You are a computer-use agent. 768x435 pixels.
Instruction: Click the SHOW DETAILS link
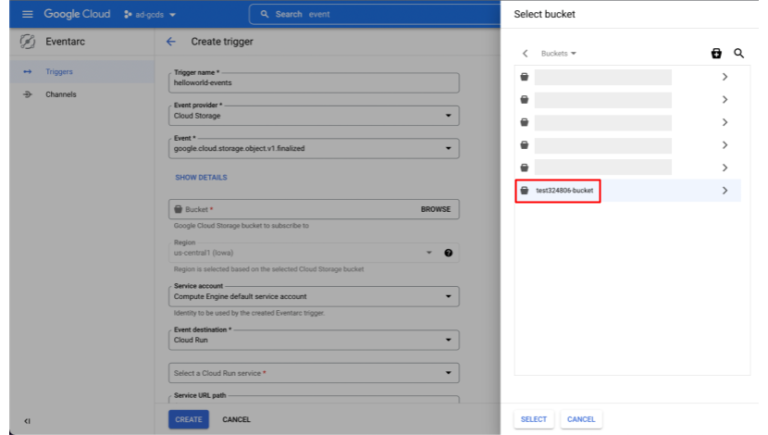click(201, 177)
